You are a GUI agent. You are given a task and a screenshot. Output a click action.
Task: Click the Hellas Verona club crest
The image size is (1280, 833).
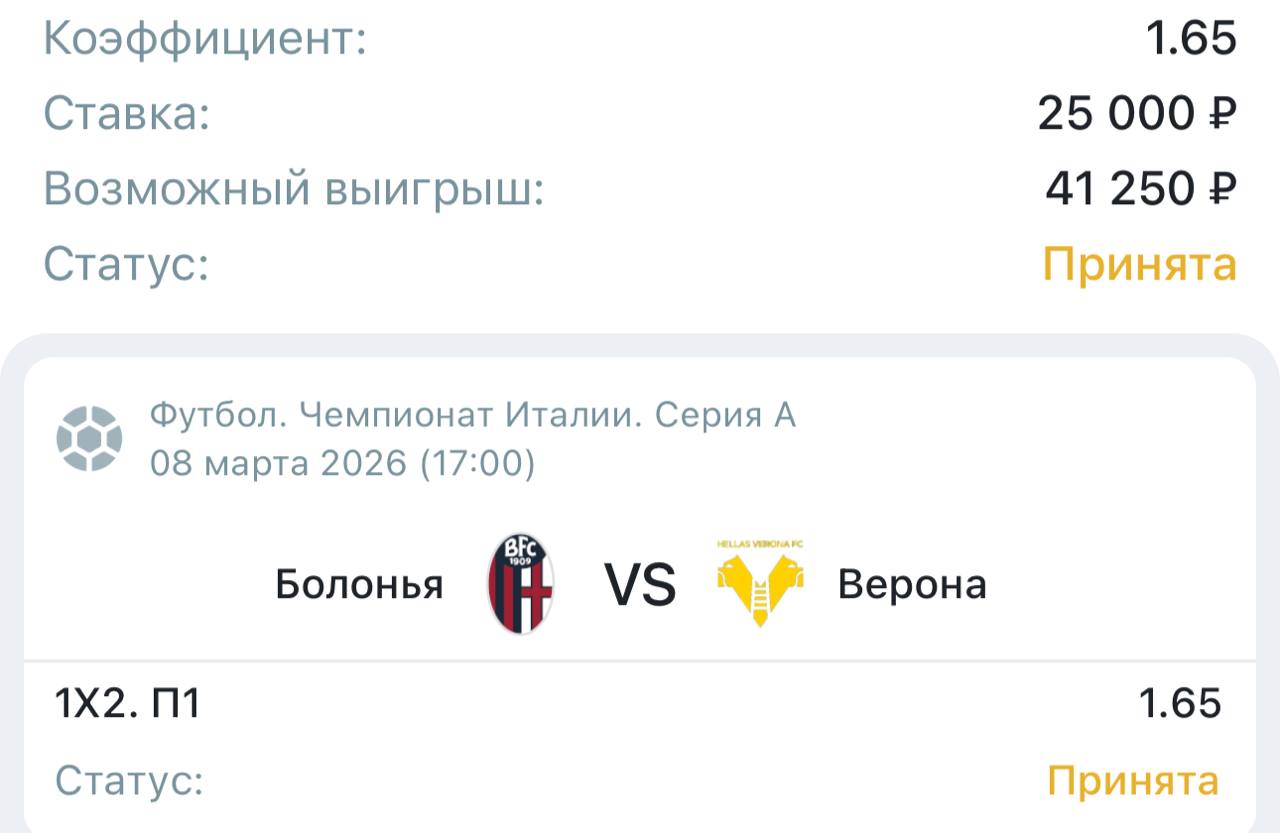pyautogui.click(x=761, y=584)
